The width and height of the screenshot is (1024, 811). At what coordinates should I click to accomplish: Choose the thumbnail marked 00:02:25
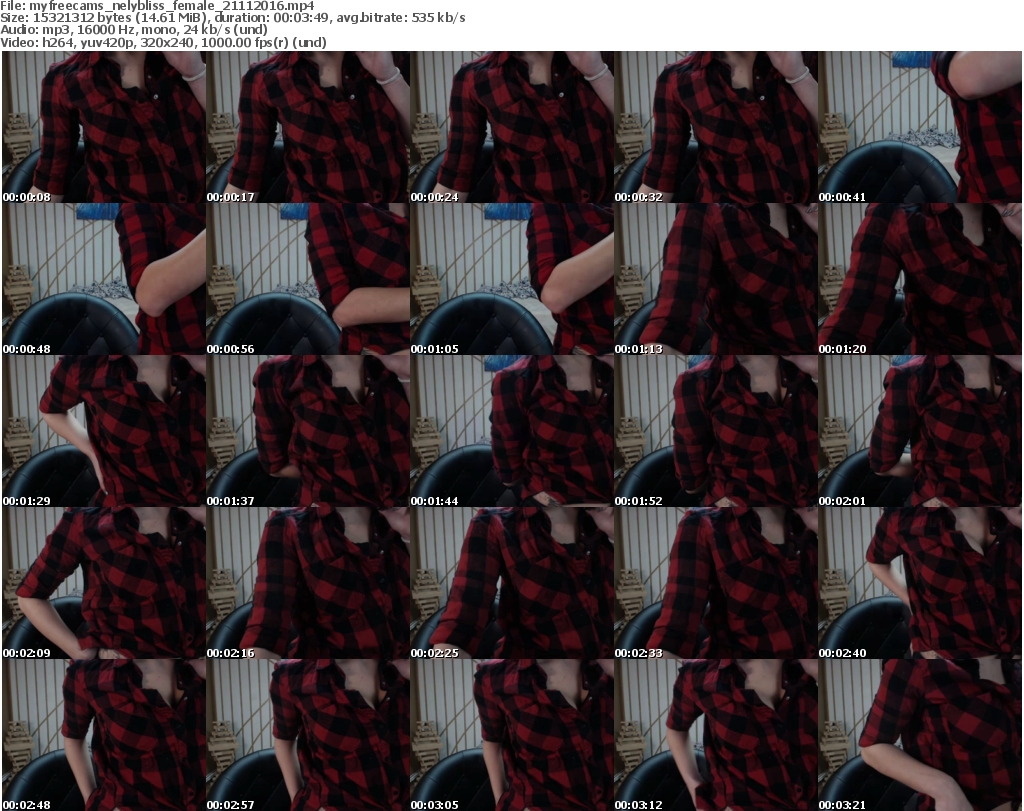[511, 583]
